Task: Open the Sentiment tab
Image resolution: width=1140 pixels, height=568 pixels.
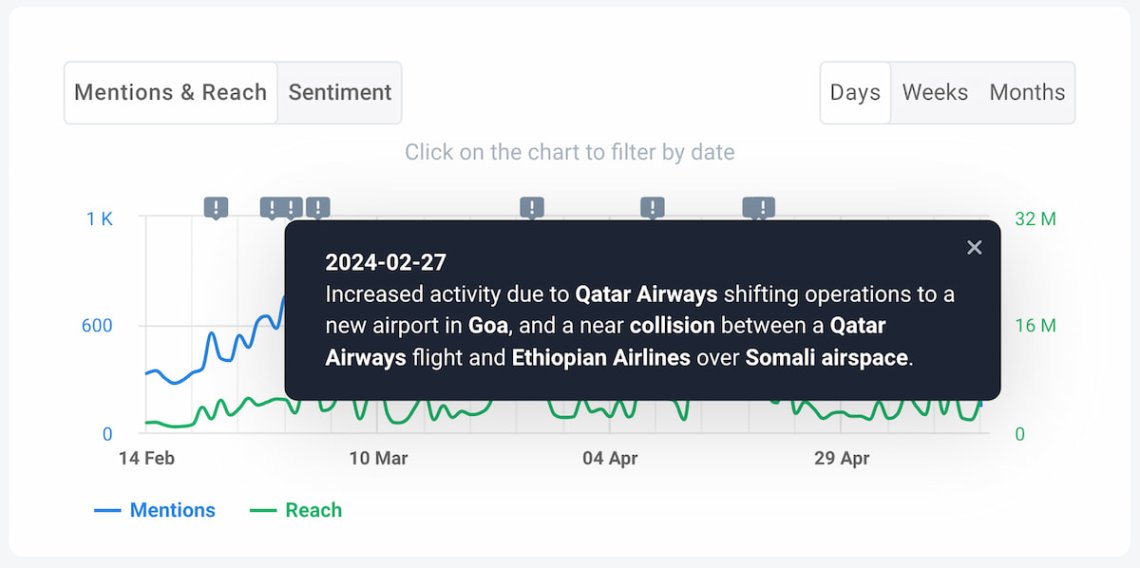Action: click(340, 93)
